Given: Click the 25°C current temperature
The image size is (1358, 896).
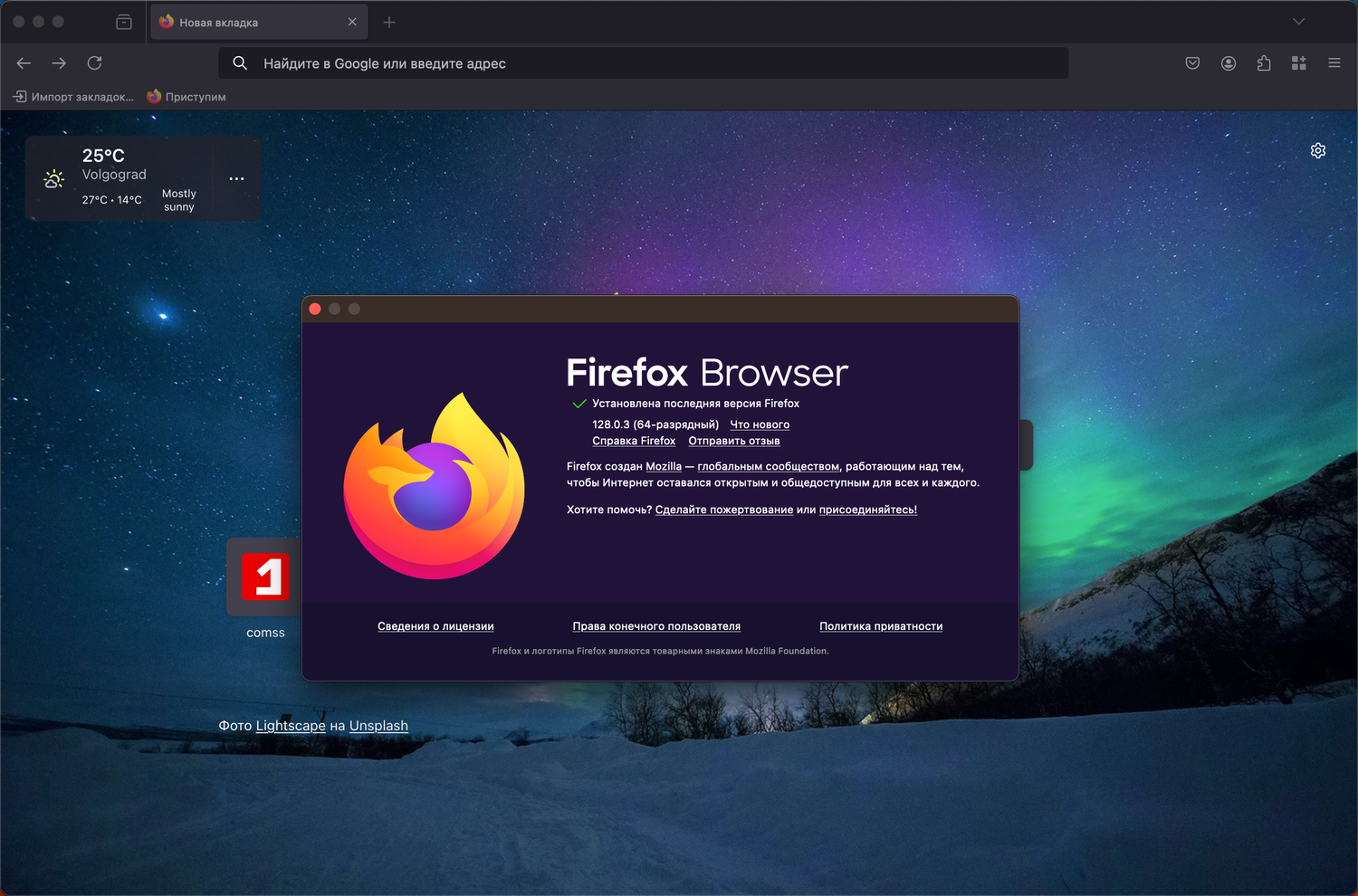Looking at the screenshot, I should point(103,156).
